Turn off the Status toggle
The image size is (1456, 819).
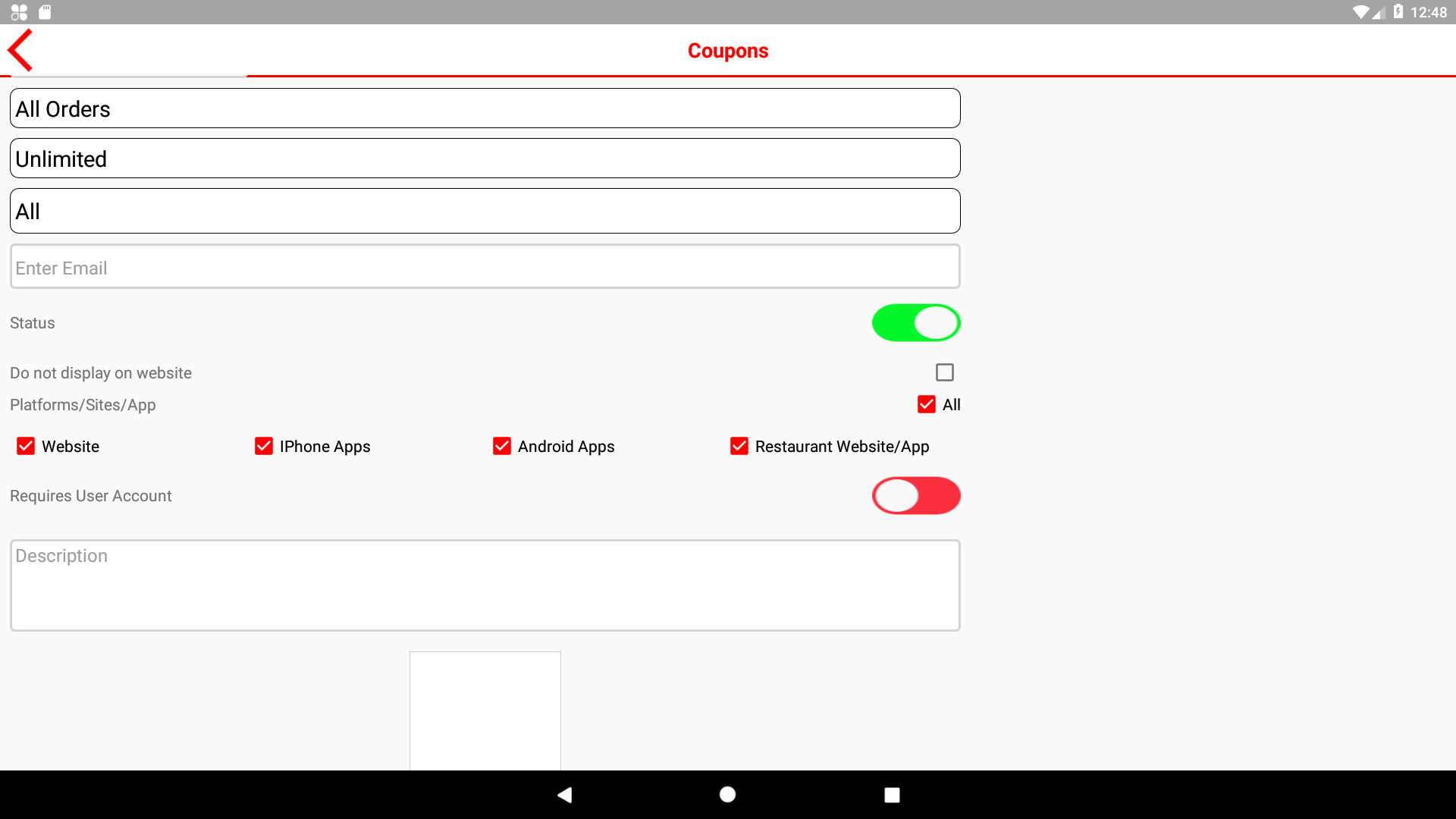[915, 323]
